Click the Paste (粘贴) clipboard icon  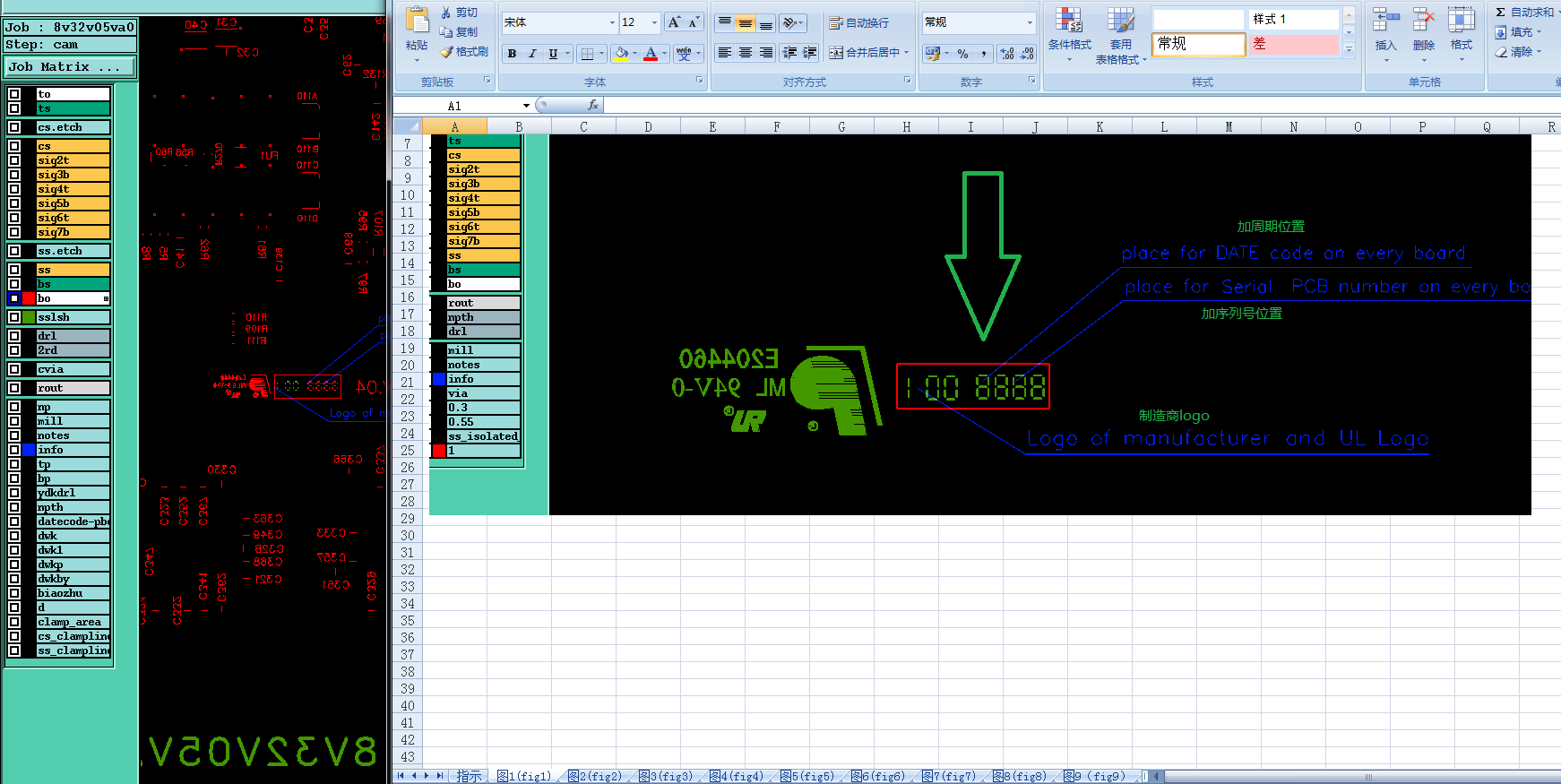click(x=417, y=22)
